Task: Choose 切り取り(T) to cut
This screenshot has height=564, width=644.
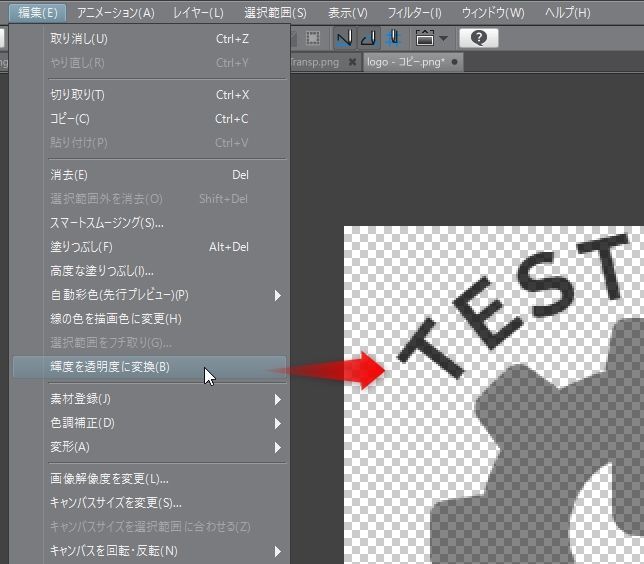Action: click(150, 94)
